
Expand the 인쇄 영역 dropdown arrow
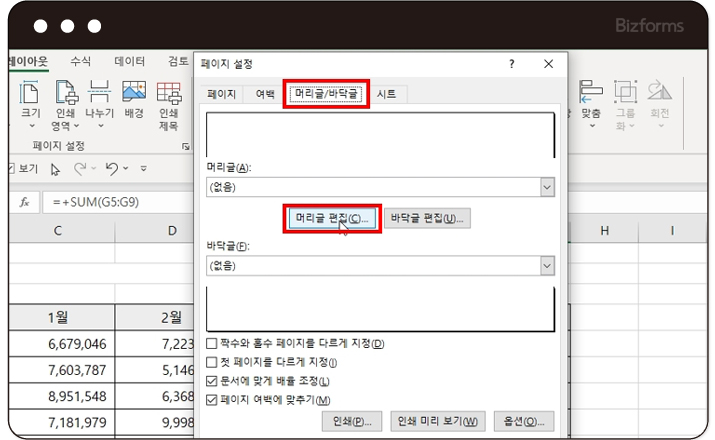tap(77, 125)
